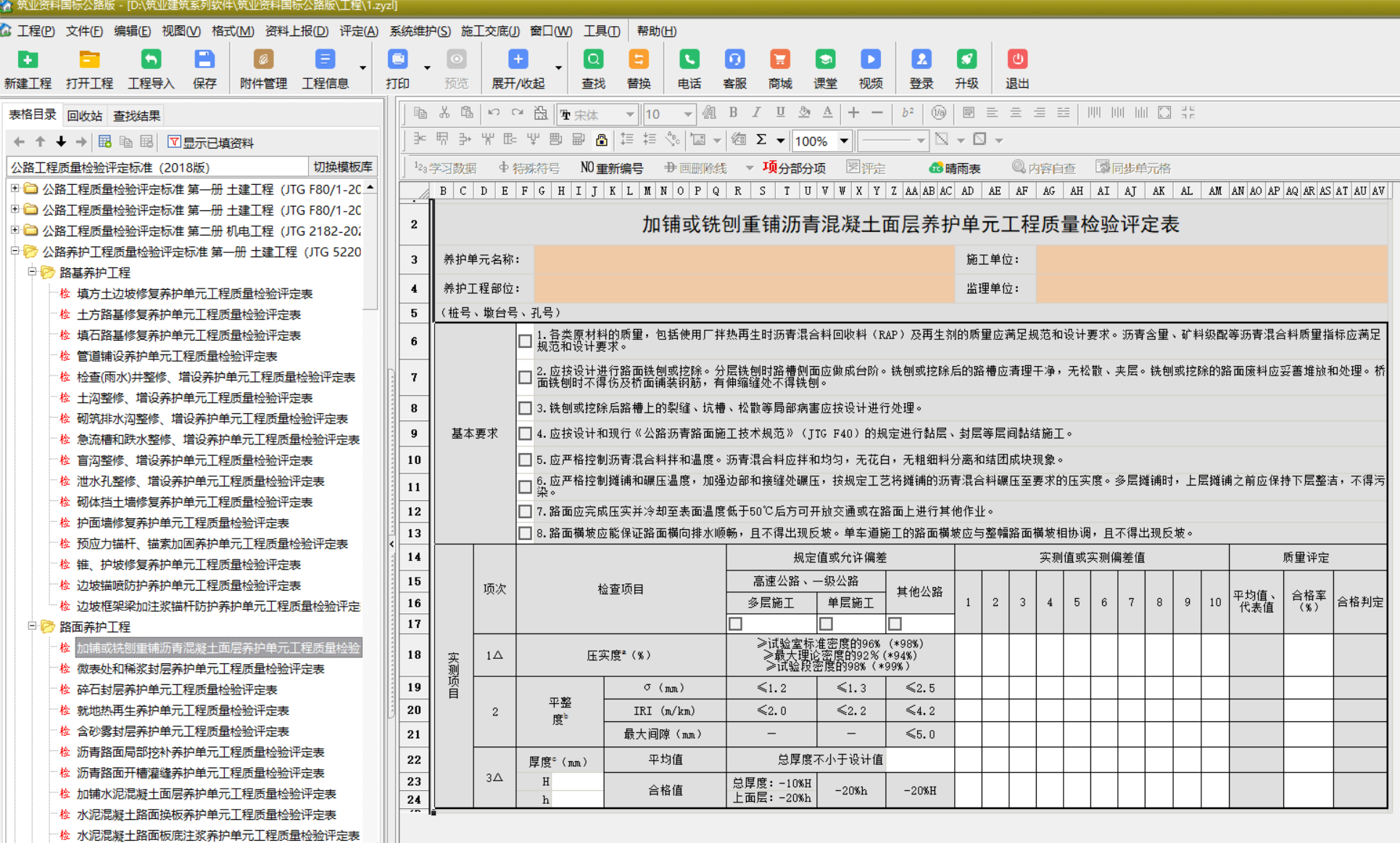Click the 新建工程 (New Project) icon
Viewport: 1400px width, 843px height.
[28, 60]
